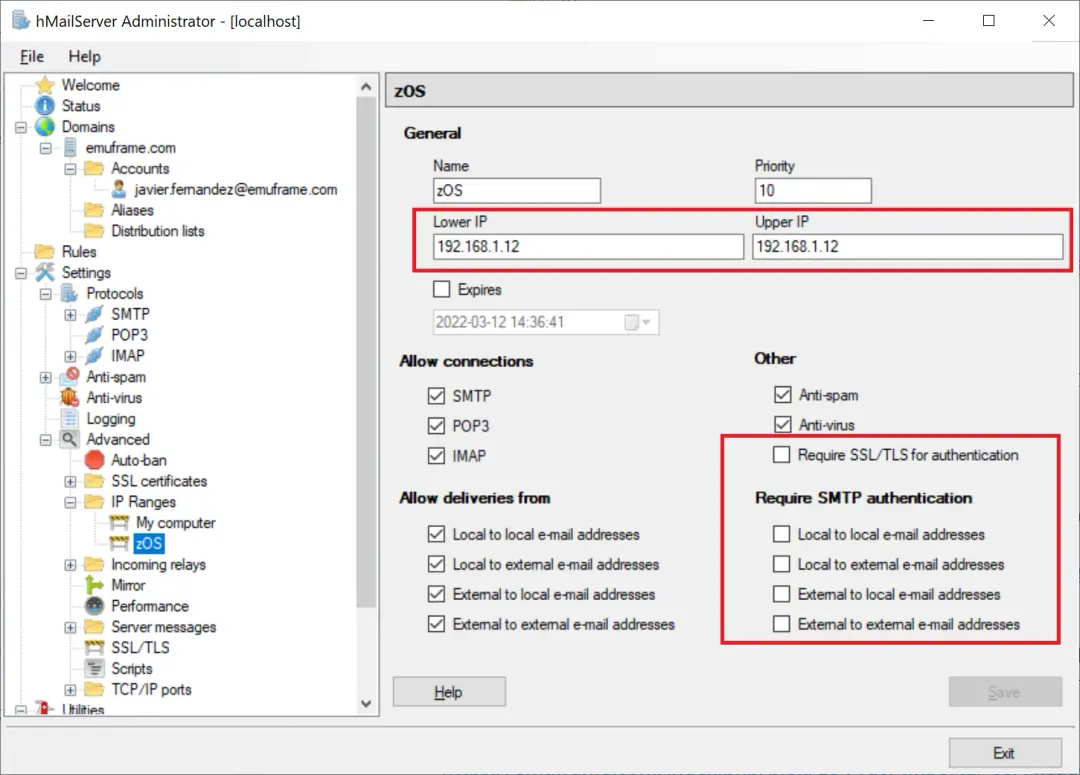The height and width of the screenshot is (775, 1080).
Task: Click the Lower IP input field
Action: click(x=588, y=247)
